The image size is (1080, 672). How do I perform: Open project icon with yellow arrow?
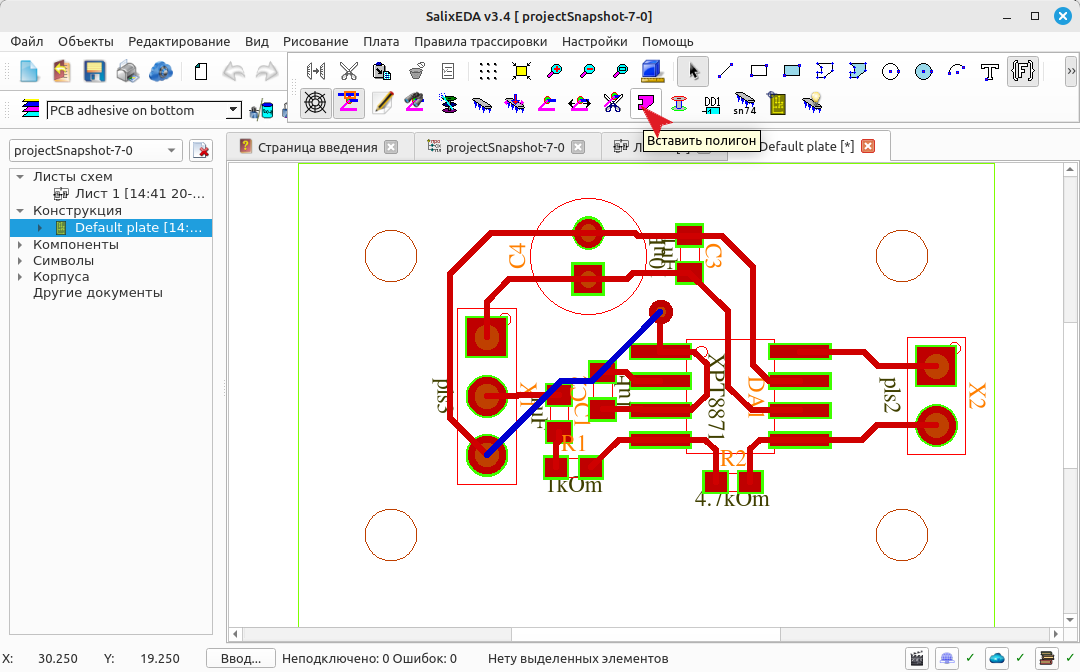click(62, 72)
